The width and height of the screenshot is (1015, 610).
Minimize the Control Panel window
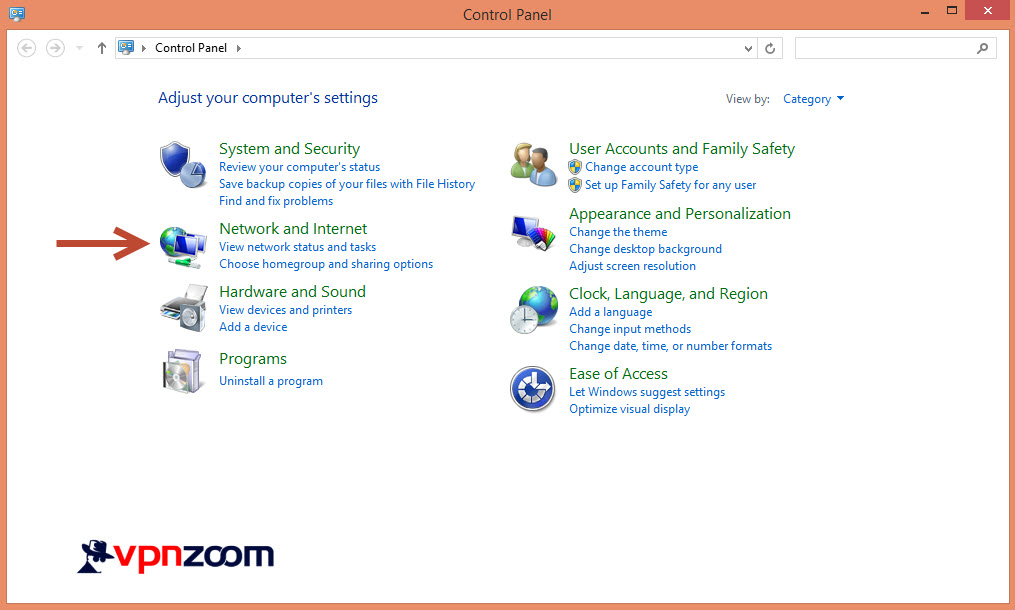926,11
